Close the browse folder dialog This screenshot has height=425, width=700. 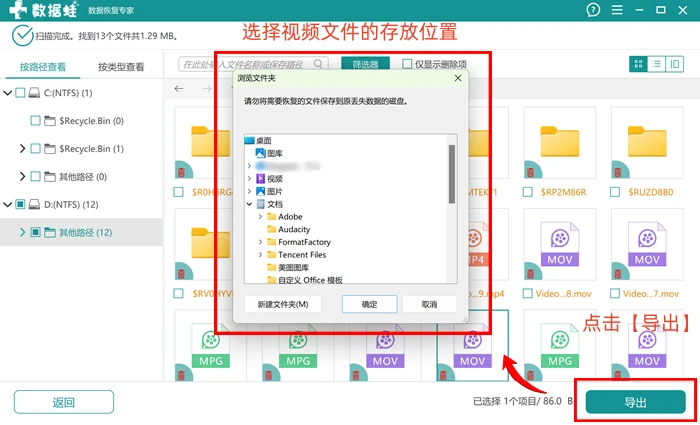[458, 78]
